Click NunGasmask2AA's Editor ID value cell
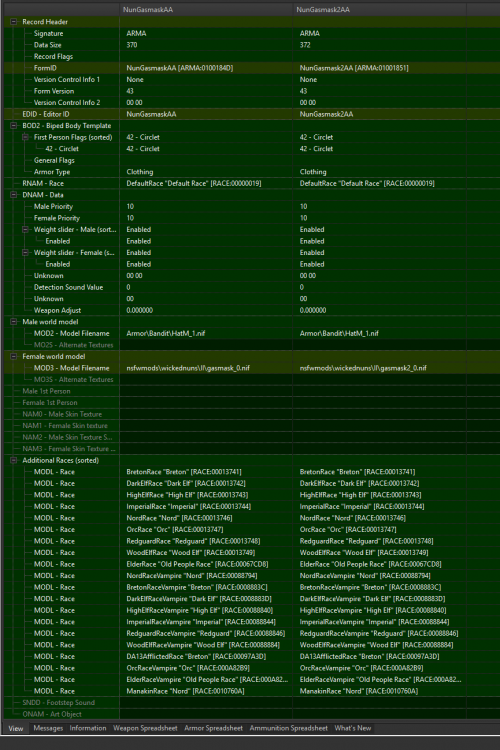The height and width of the screenshot is (750, 500). click(379, 114)
